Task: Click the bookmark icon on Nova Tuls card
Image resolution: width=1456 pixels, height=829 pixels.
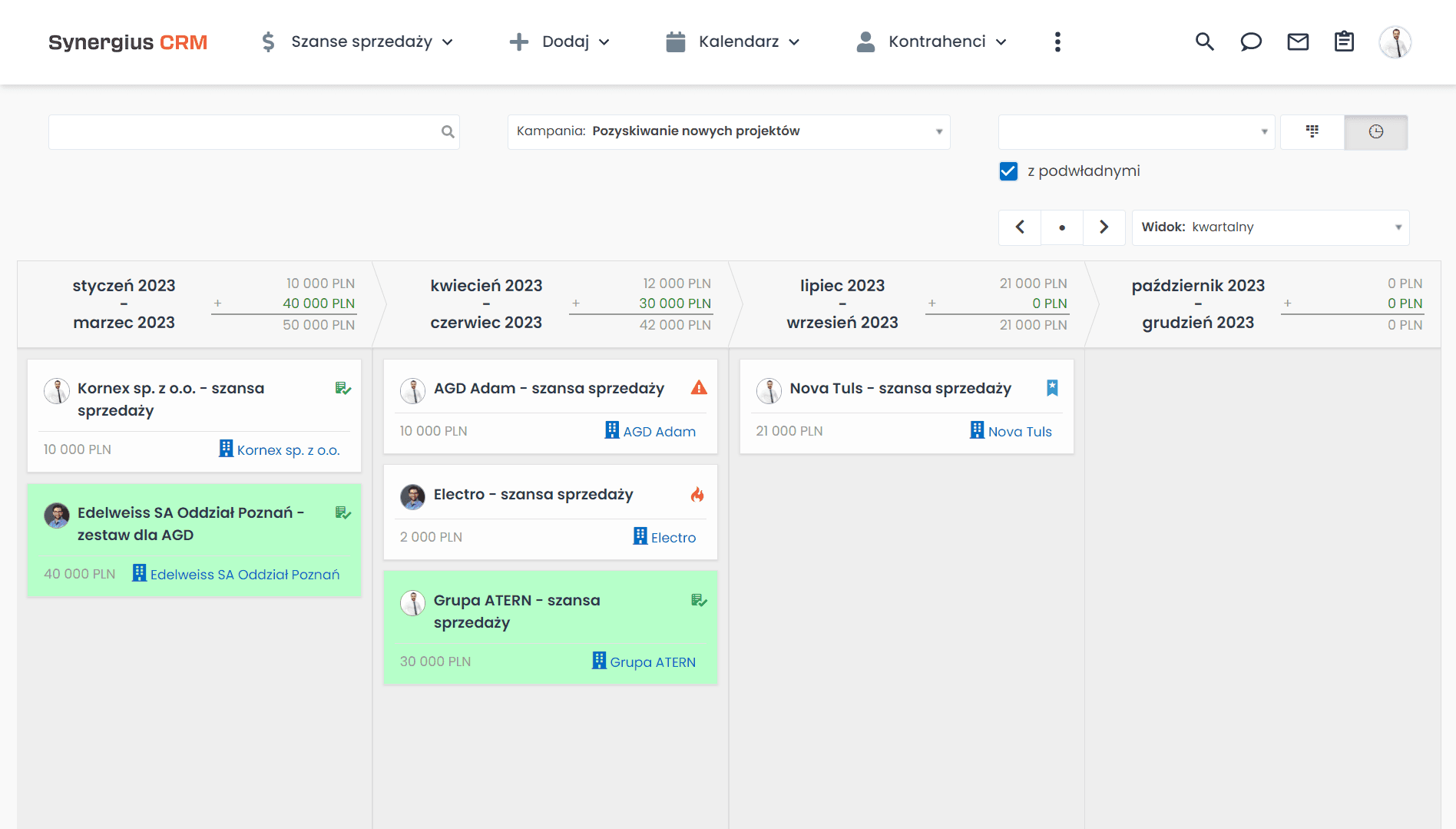Action: (1052, 388)
